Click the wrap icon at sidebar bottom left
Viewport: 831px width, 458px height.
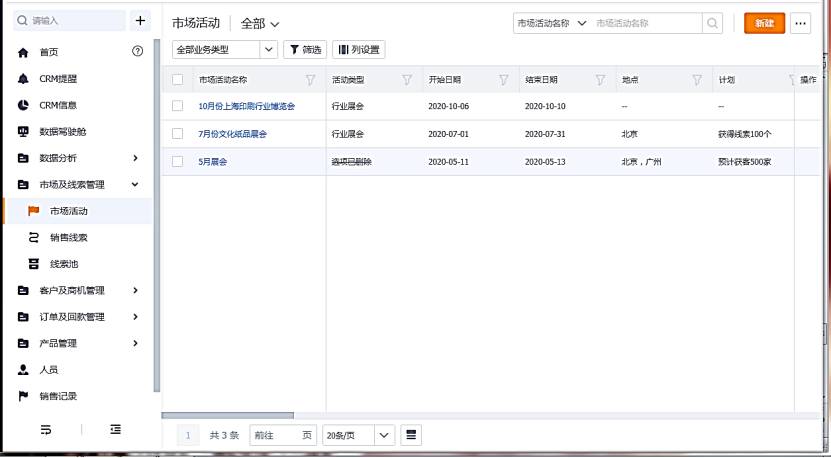46,429
